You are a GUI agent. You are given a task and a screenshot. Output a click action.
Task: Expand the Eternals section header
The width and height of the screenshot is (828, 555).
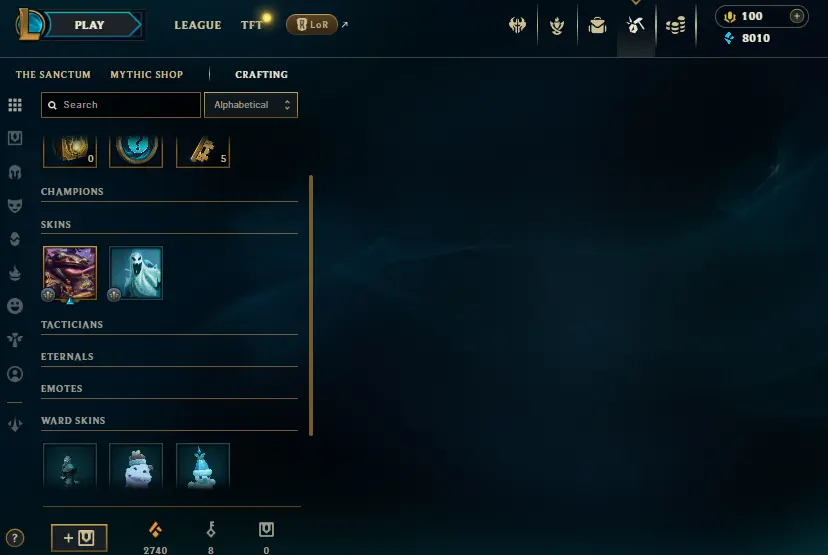pyautogui.click(x=169, y=358)
